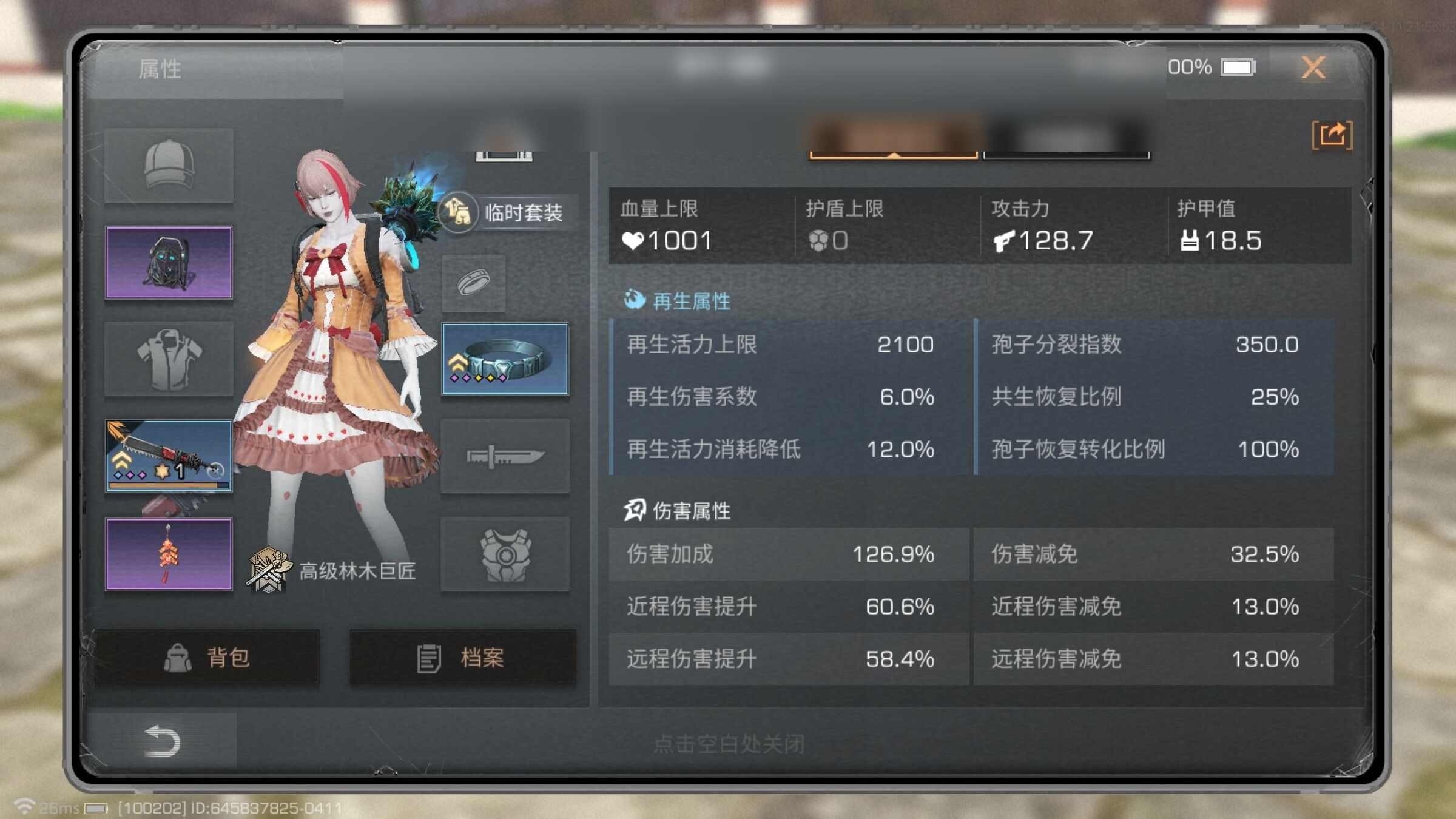Image resolution: width=1456 pixels, height=819 pixels.
Task: Open the empty ring accessory slot
Action: (473, 283)
